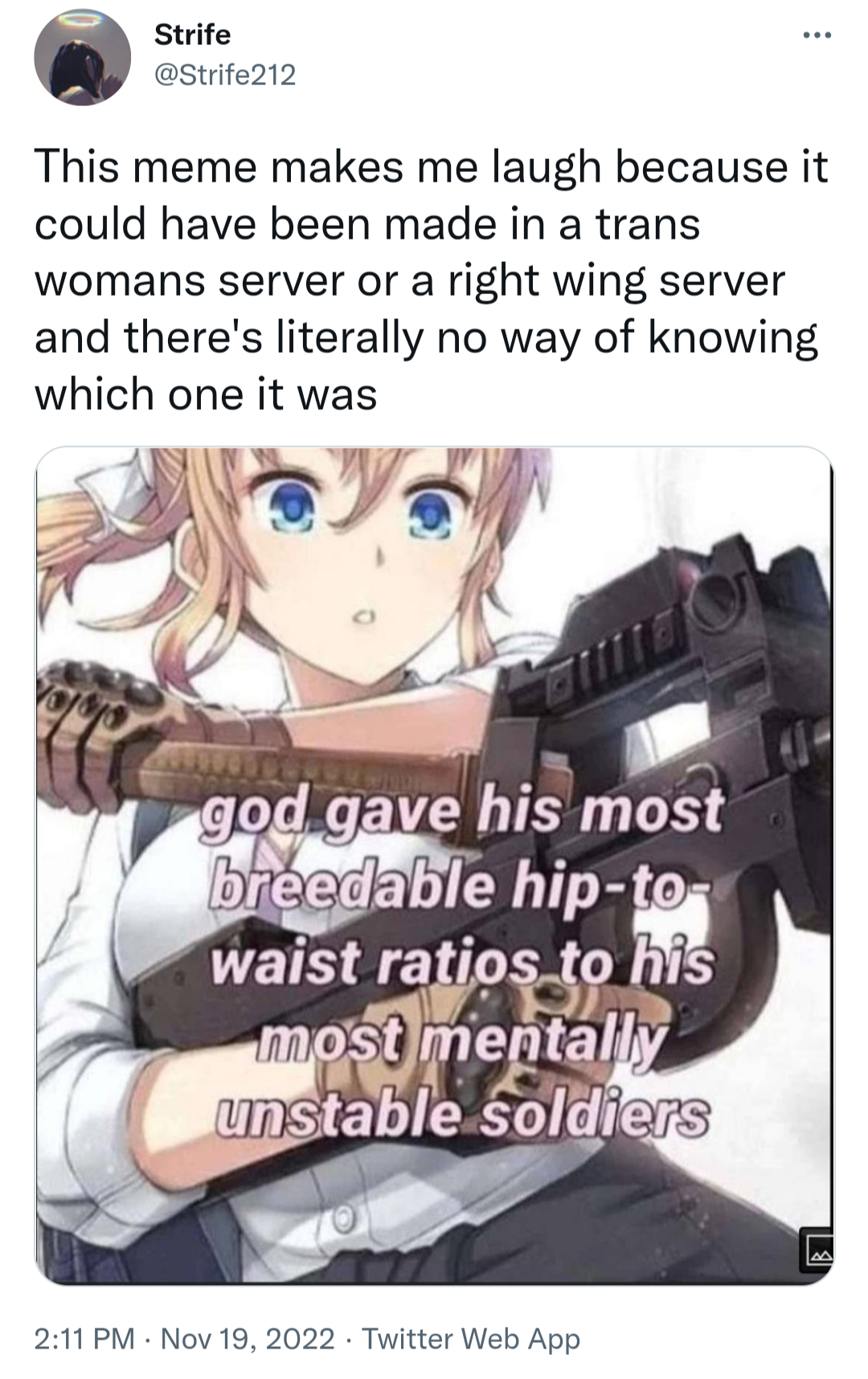868x1379 pixels.
Task: Click the last tweet line 'which one it was'
Action: pos(206,394)
